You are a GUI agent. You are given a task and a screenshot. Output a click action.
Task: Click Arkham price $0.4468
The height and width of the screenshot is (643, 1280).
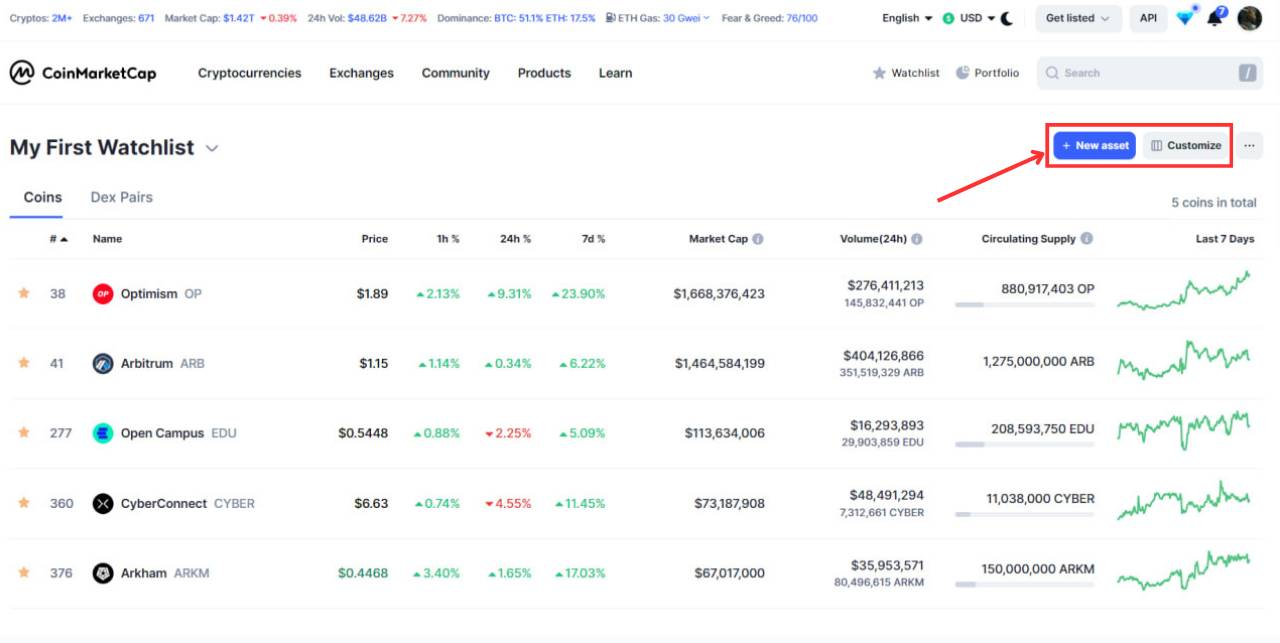pos(363,573)
